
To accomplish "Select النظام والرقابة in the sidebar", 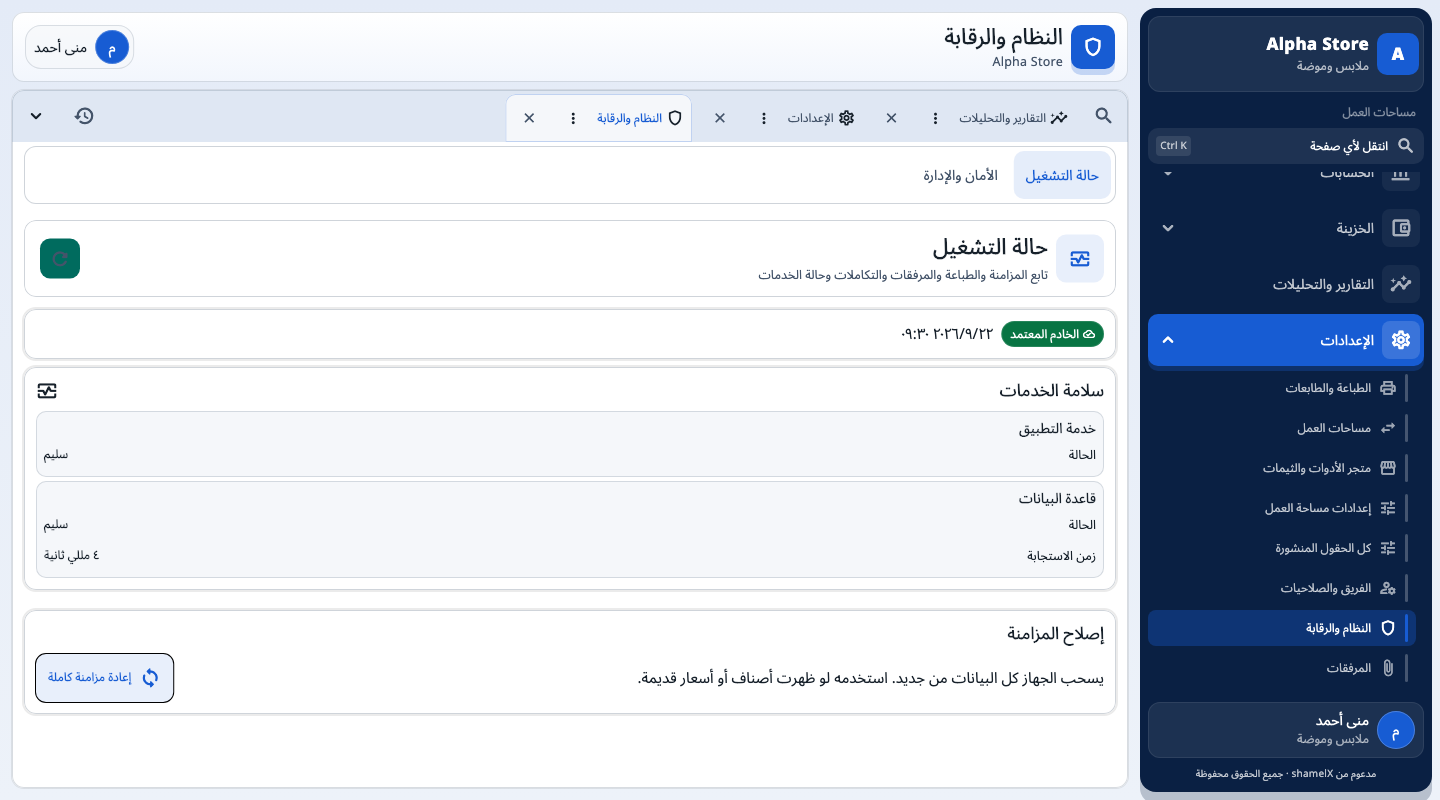I will pos(1282,628).
